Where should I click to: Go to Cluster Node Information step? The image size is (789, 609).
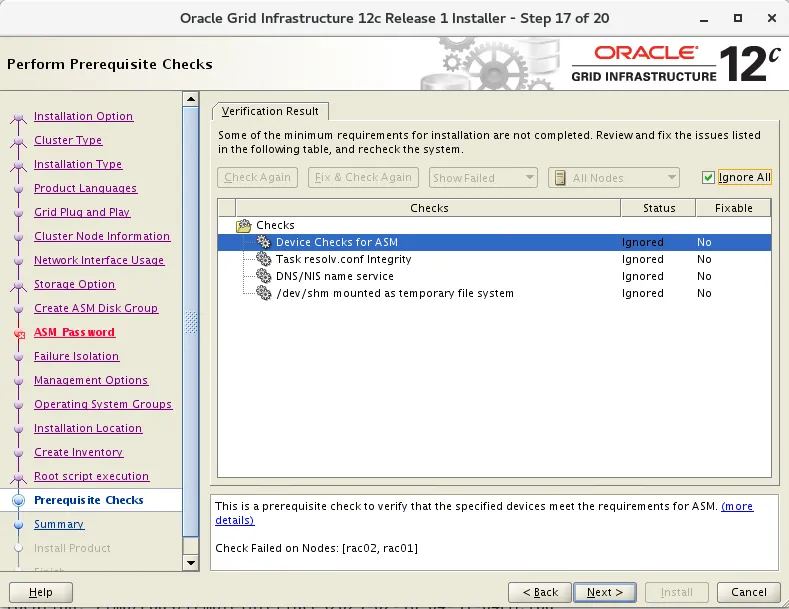point(102,237)
